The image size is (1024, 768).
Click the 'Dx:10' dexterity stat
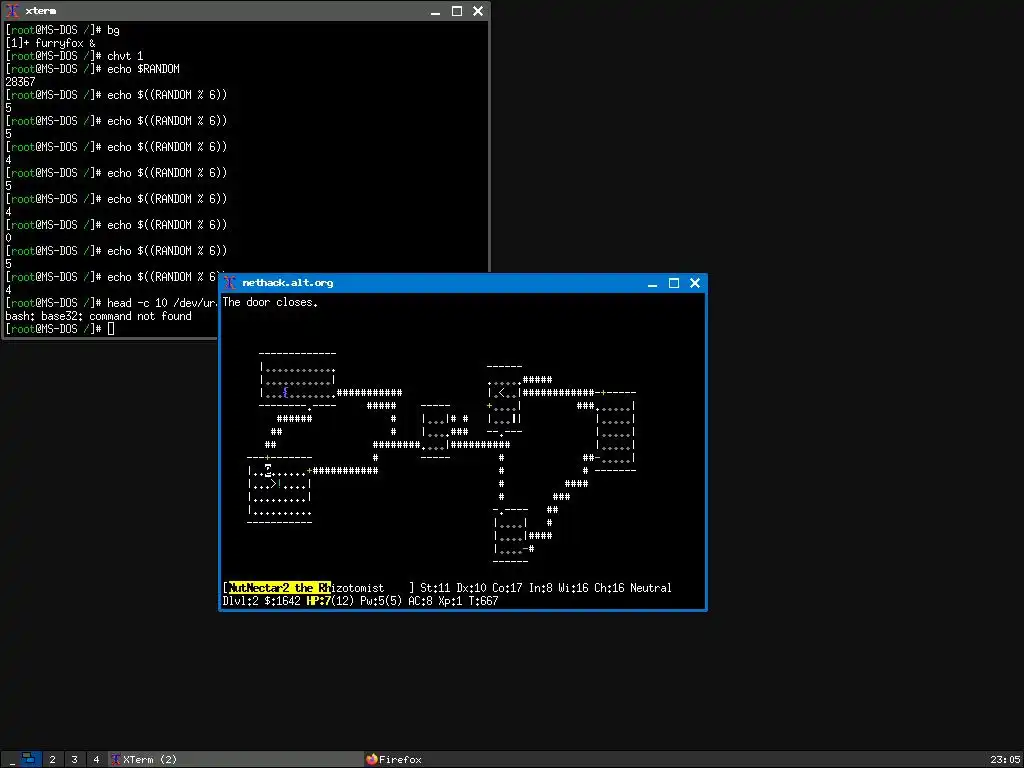471,588
